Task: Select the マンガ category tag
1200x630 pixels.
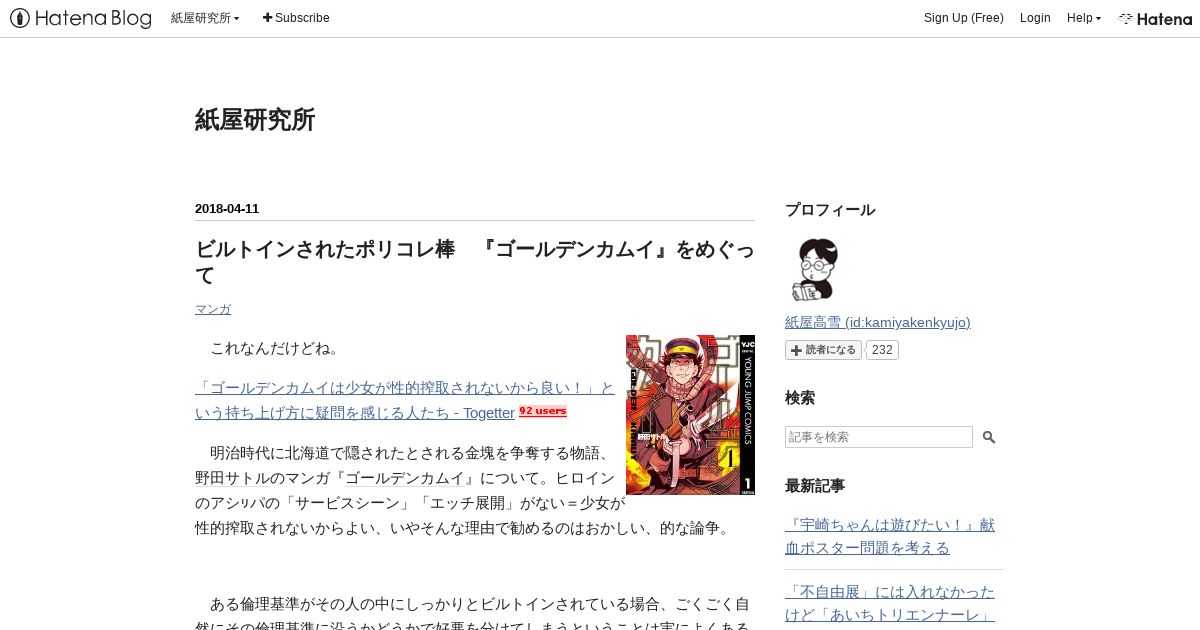Action: pyautogui.click(x=213, y=309)
